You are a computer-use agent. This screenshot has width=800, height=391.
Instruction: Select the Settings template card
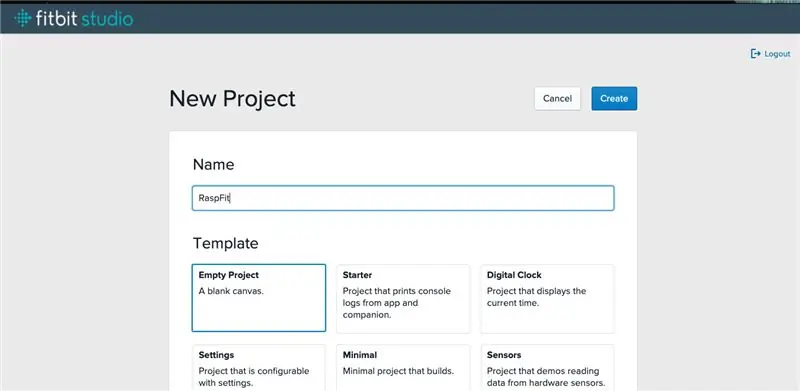coord(259,368)
